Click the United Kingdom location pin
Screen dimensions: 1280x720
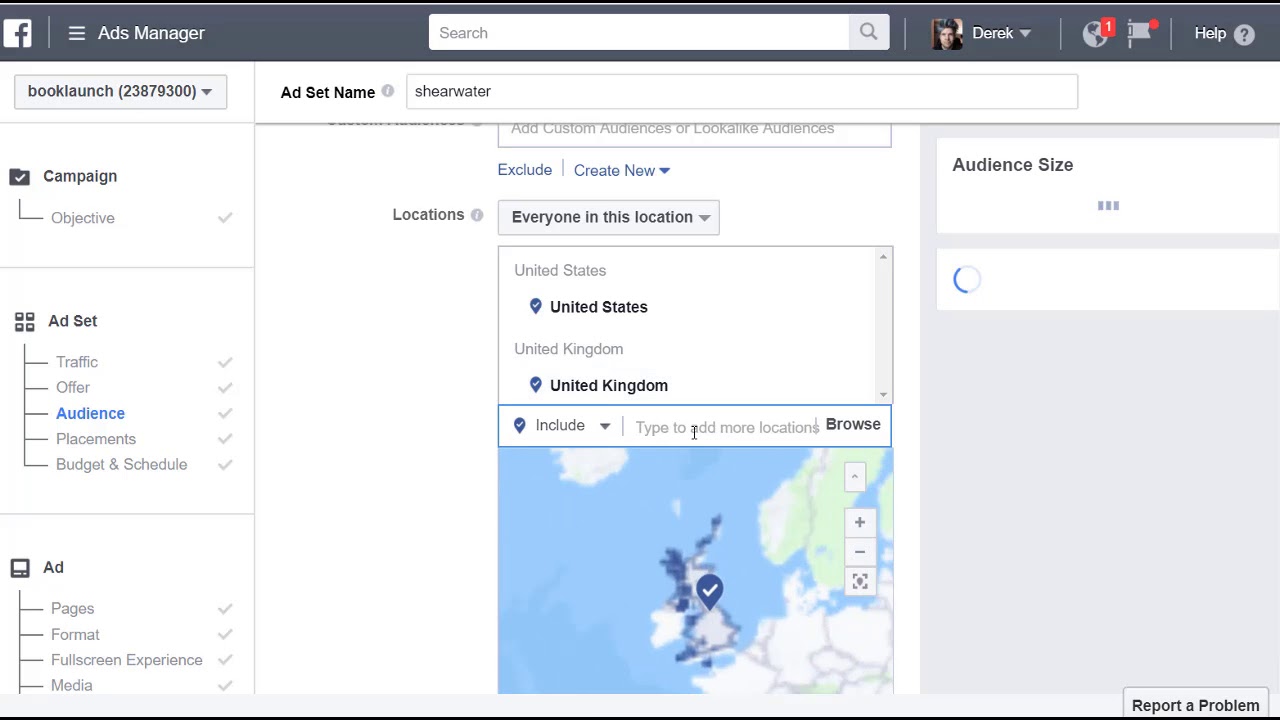[536, 384]
